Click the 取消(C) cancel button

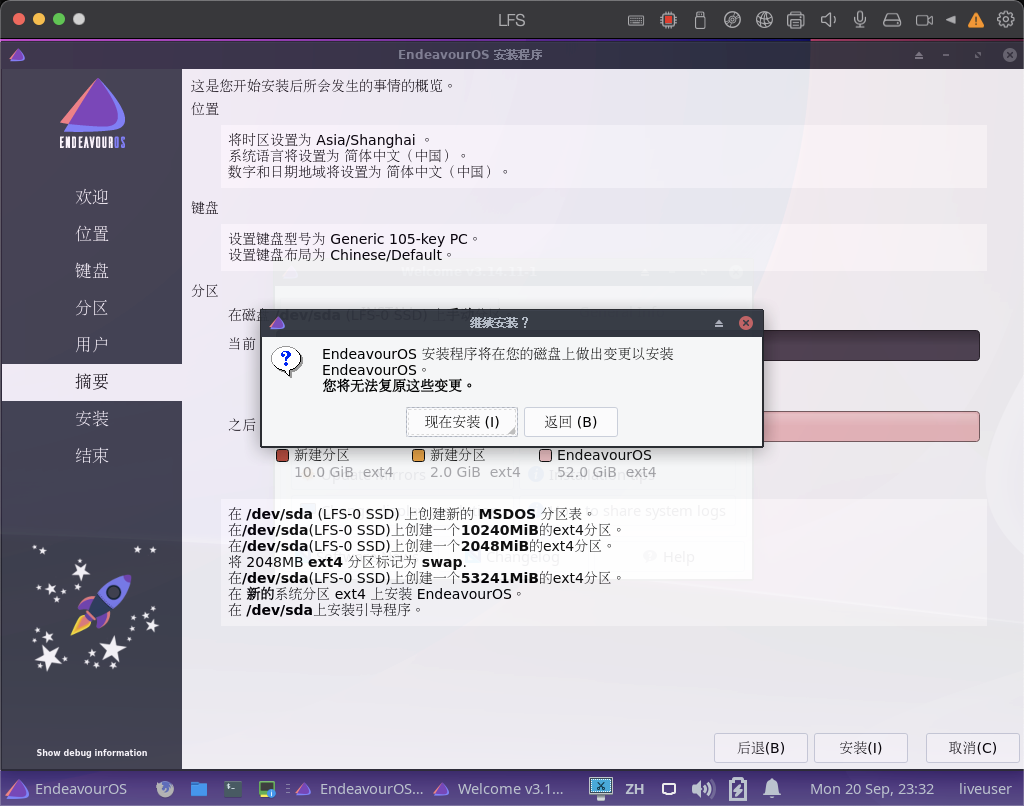(x=972, y=748)
